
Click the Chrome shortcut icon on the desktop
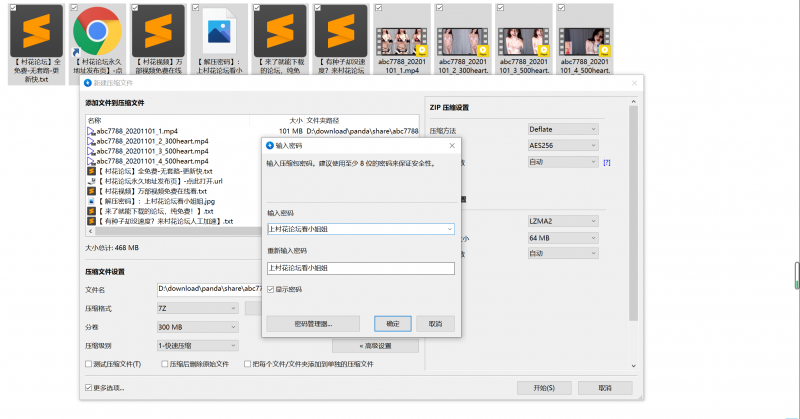pos(97,31)
